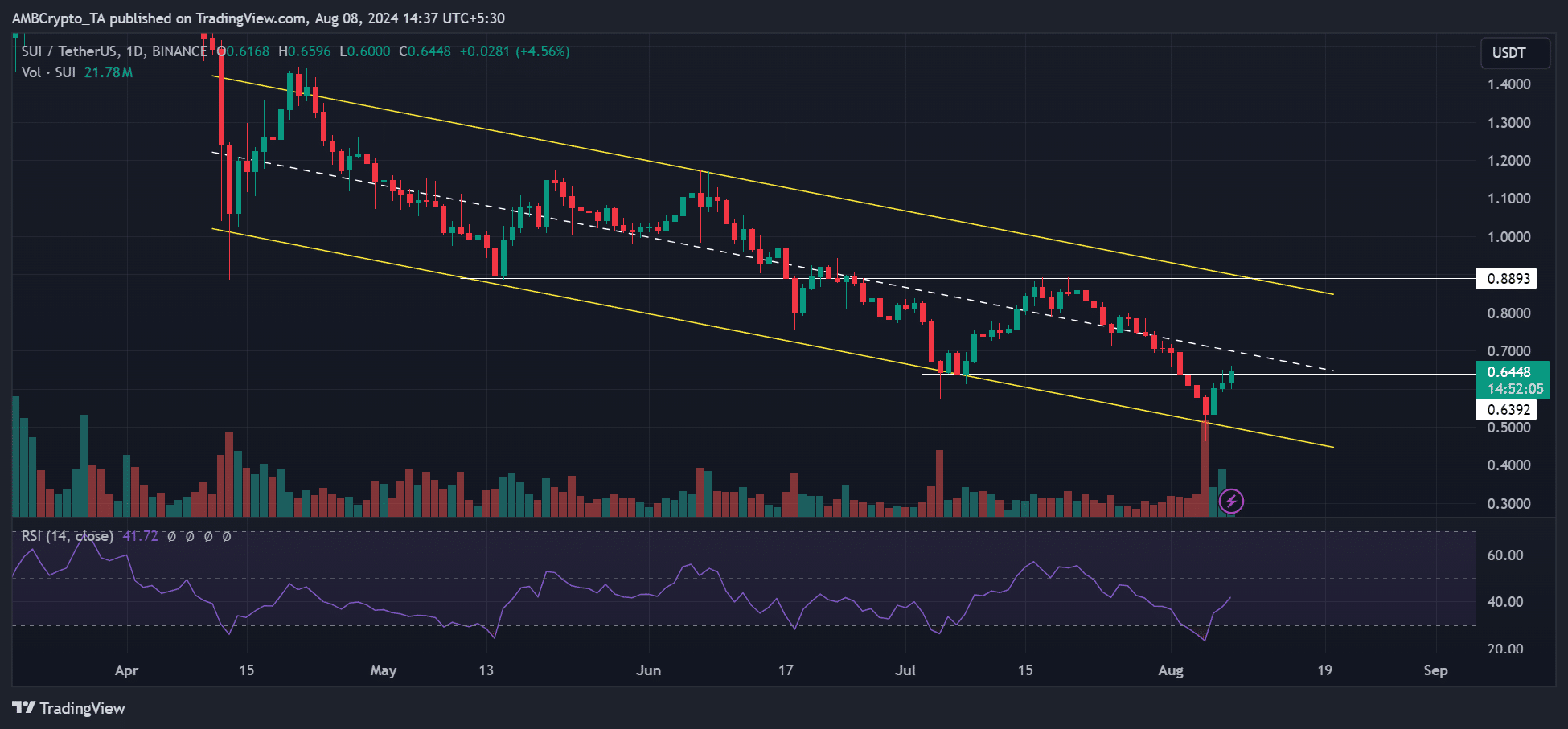Click the Jun date axis label

pyautogui.click(x=648, y=670)
